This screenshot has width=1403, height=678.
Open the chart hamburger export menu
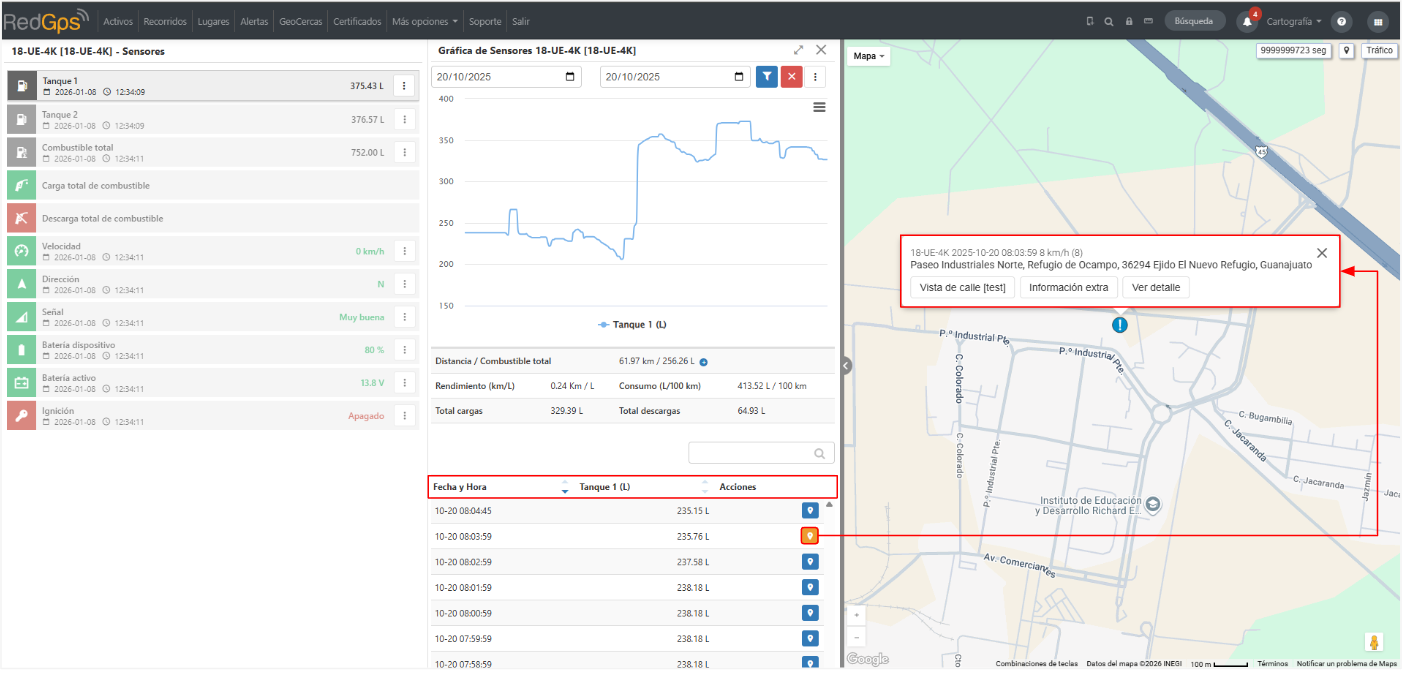(x=819, y=107)
